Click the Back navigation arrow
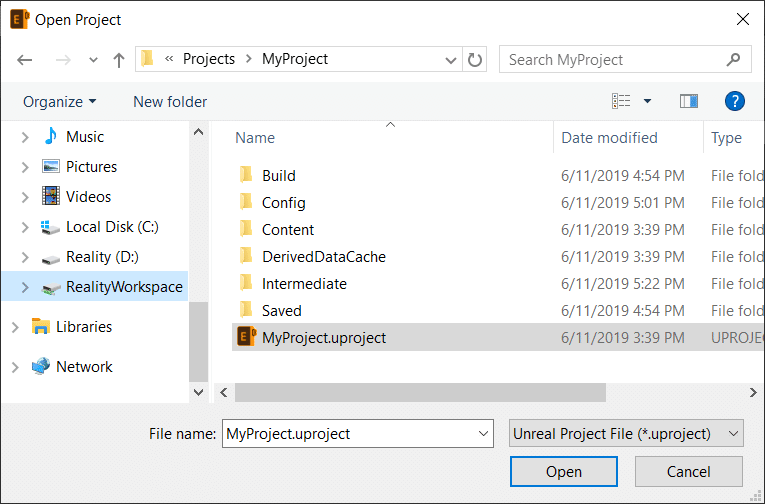 25,60
